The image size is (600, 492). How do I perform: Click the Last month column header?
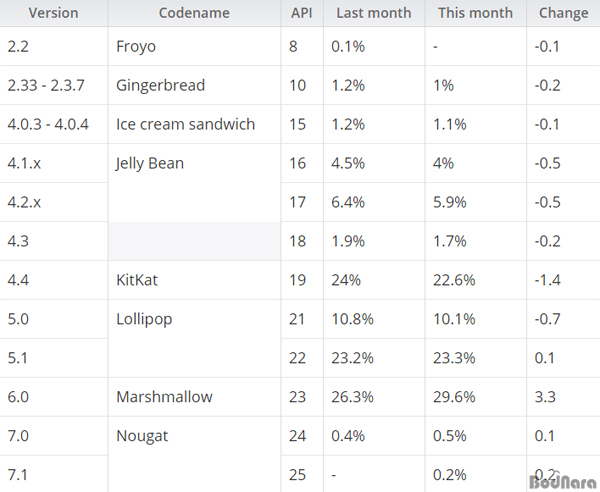[x=374, y=13]
